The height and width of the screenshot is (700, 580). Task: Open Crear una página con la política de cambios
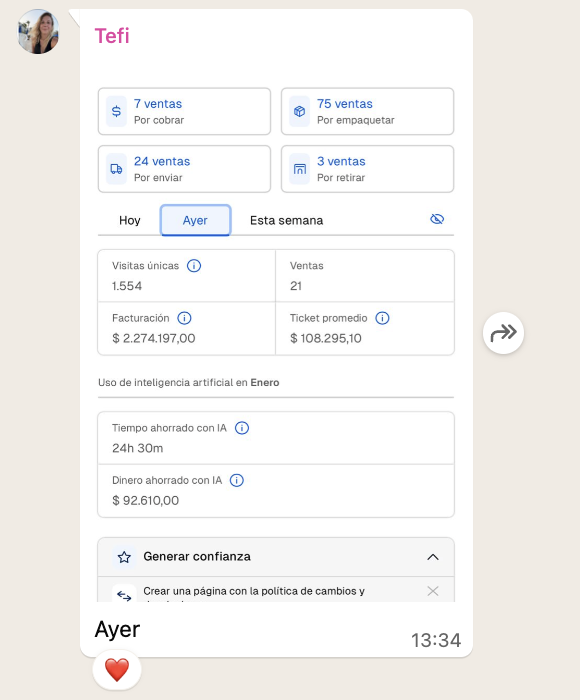tap(254, 591)
